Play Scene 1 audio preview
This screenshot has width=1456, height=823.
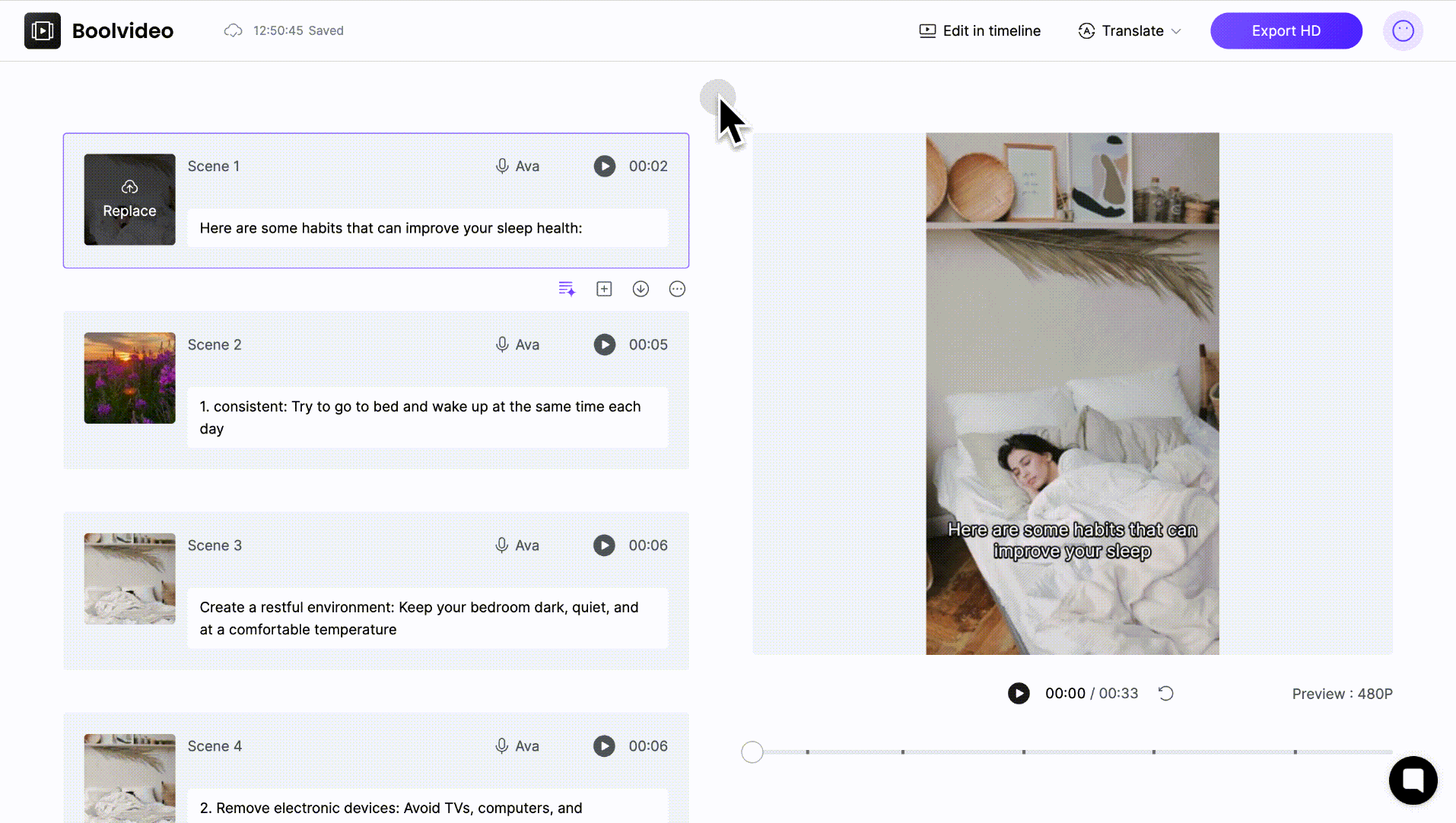[605, 166]
